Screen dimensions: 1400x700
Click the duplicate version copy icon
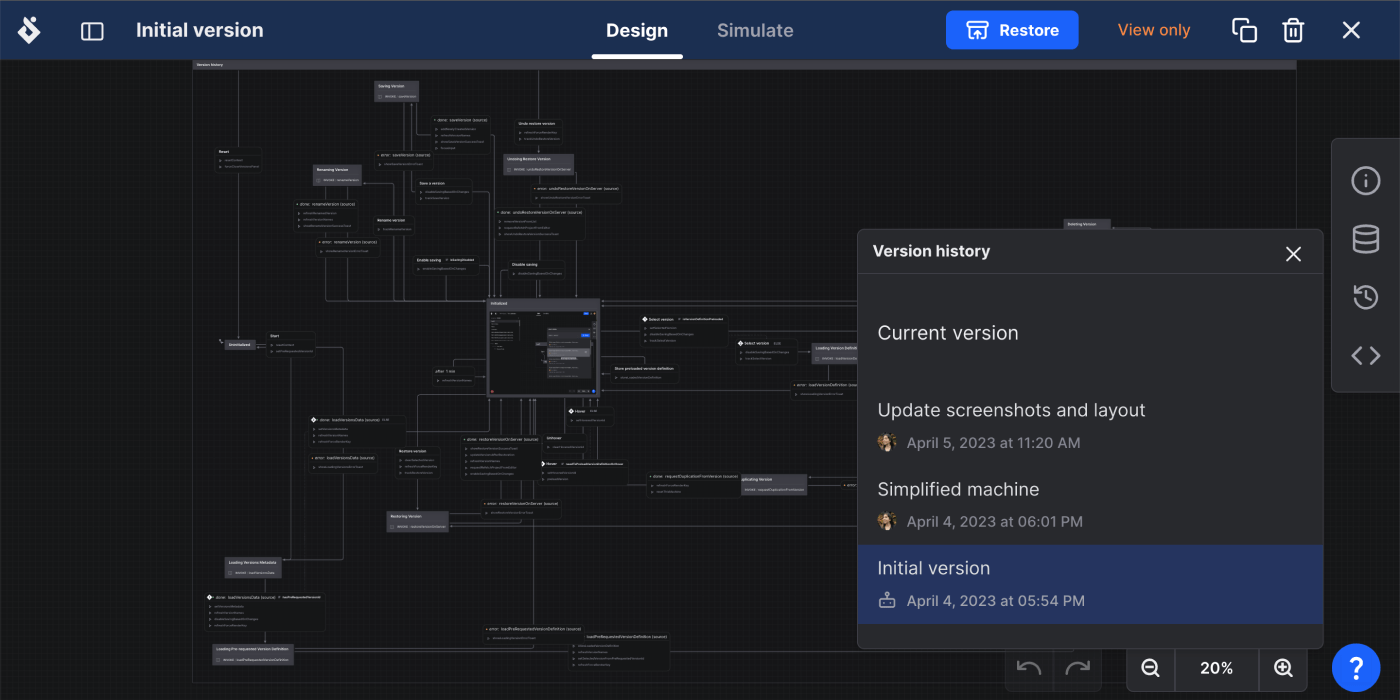(x=1244, y=30)
